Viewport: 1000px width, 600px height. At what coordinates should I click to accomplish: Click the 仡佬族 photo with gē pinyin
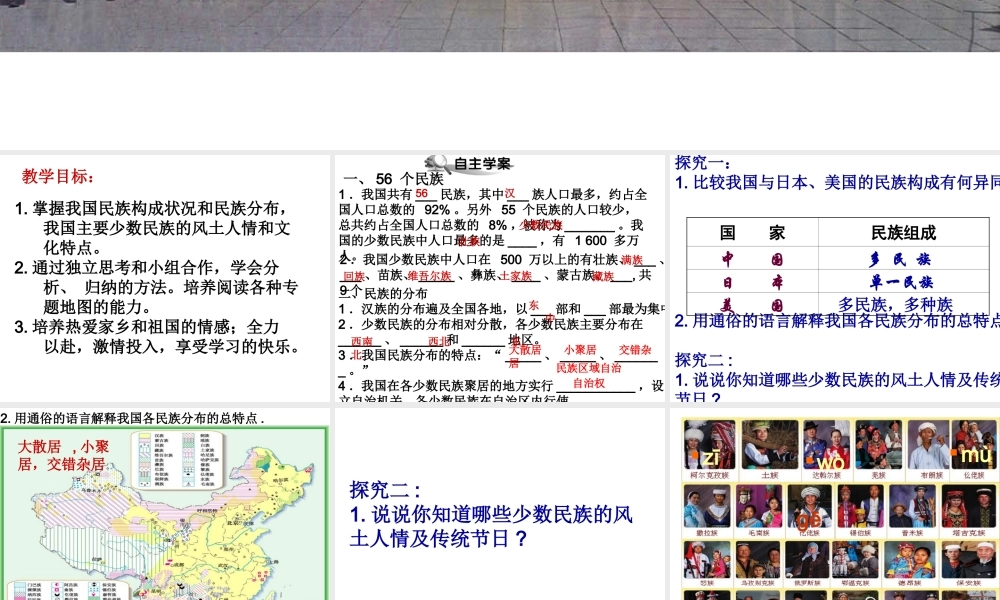coord(809,506)
